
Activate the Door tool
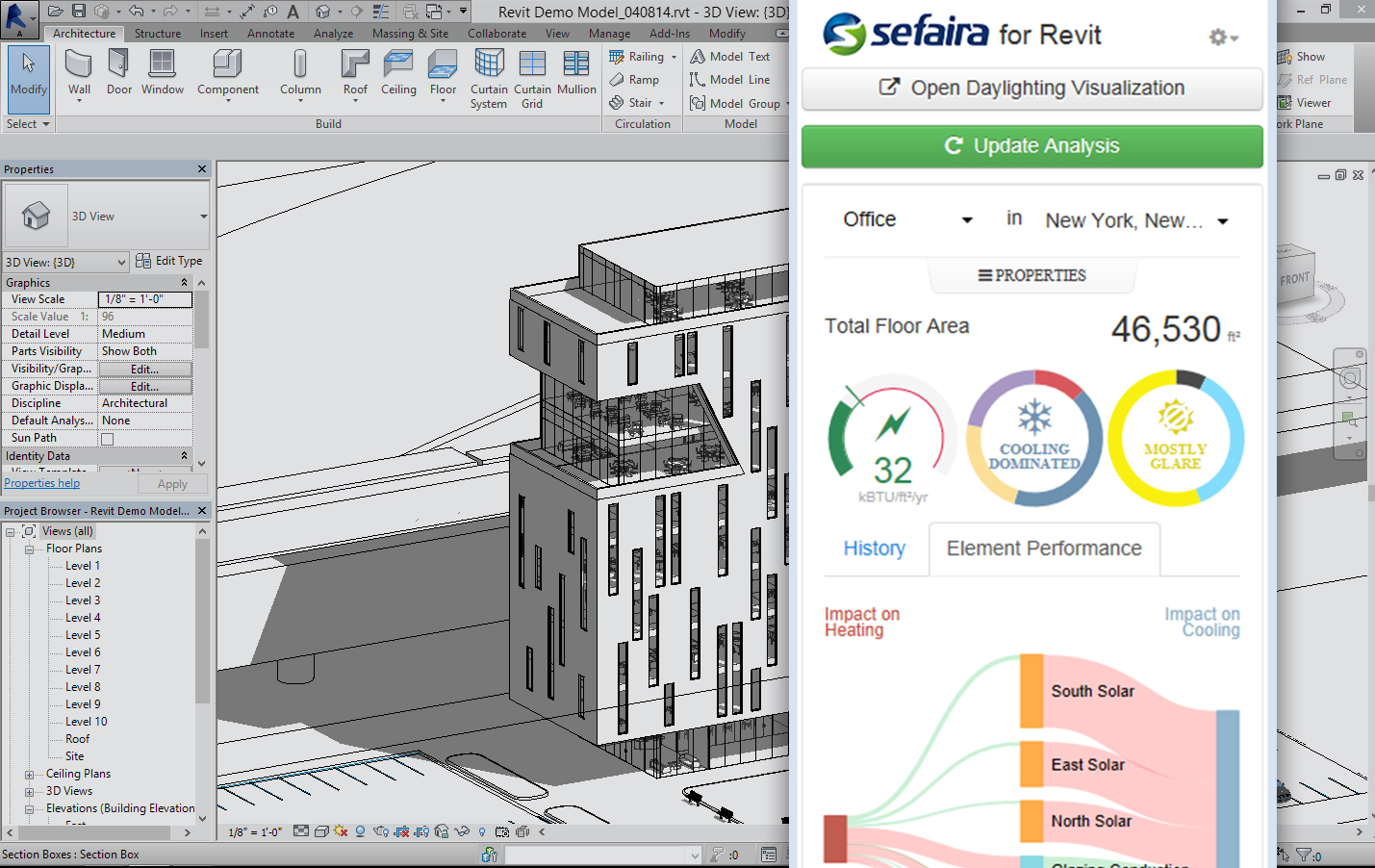click(117, 72)
